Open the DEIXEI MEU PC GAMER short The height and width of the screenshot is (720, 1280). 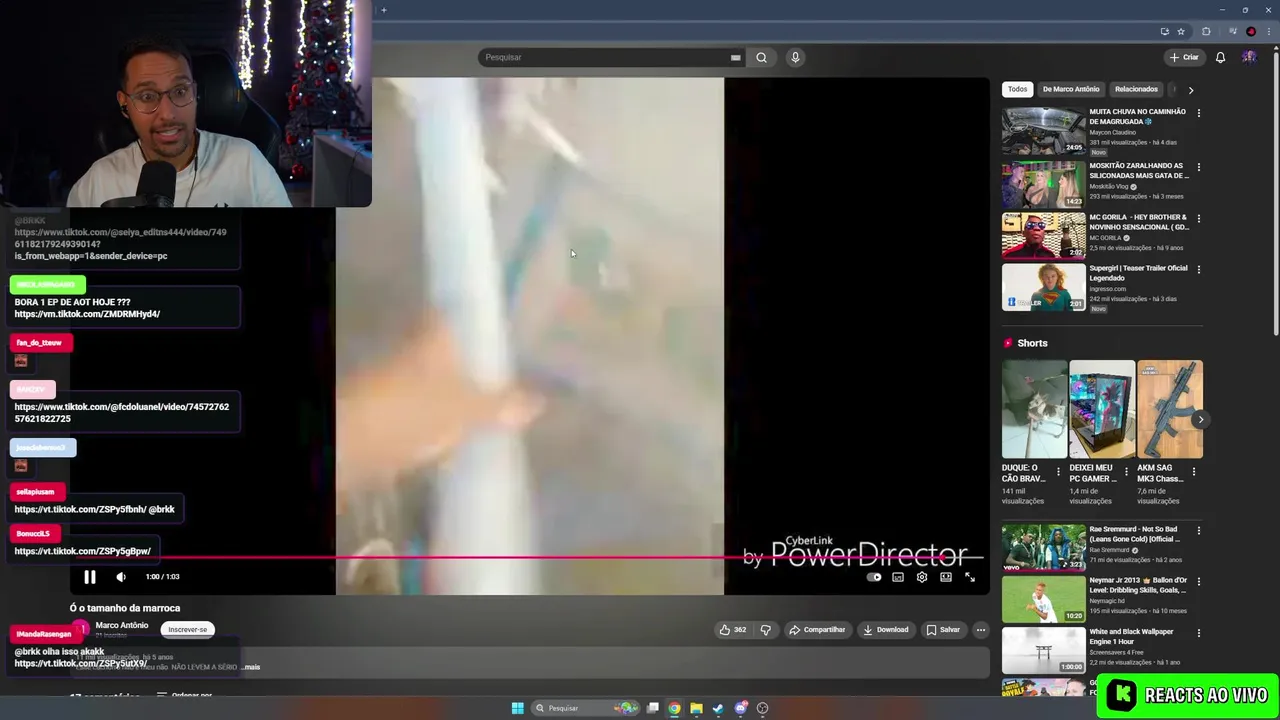[x=1102, y=409]
